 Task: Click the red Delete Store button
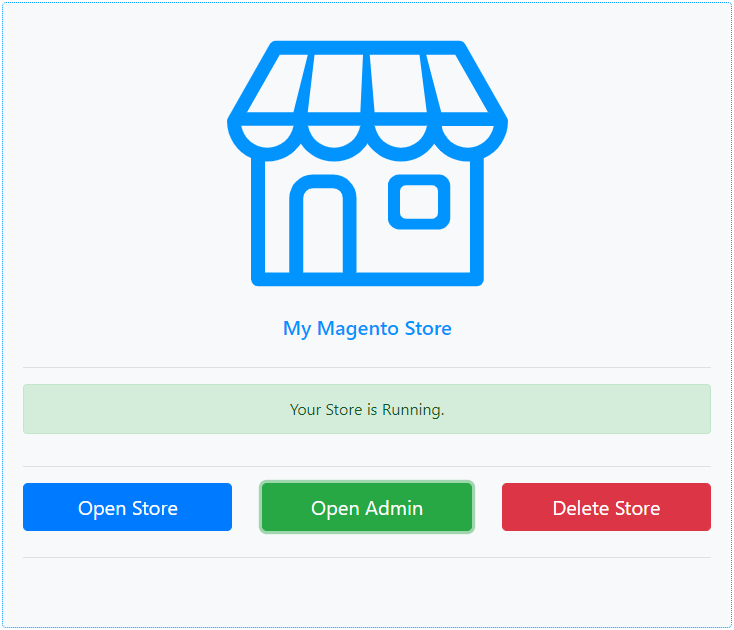[x=606, y=507]
